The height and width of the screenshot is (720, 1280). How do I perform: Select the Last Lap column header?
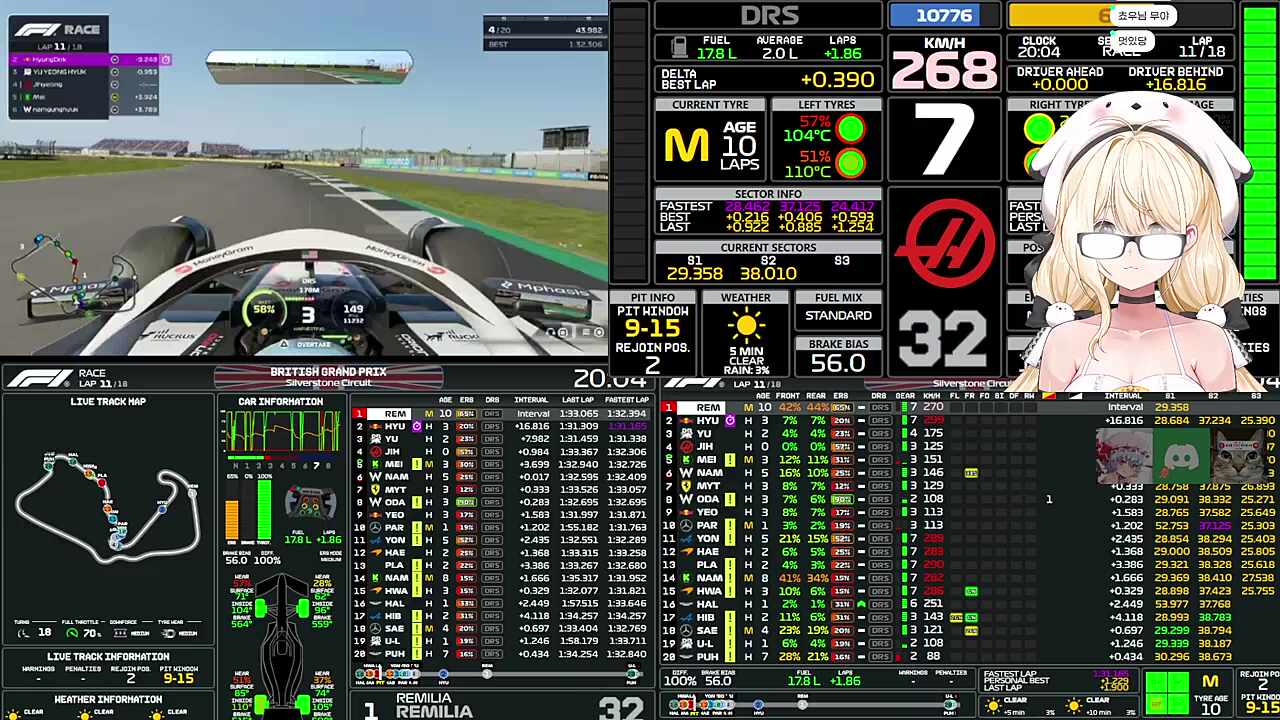tap(577, 400)
